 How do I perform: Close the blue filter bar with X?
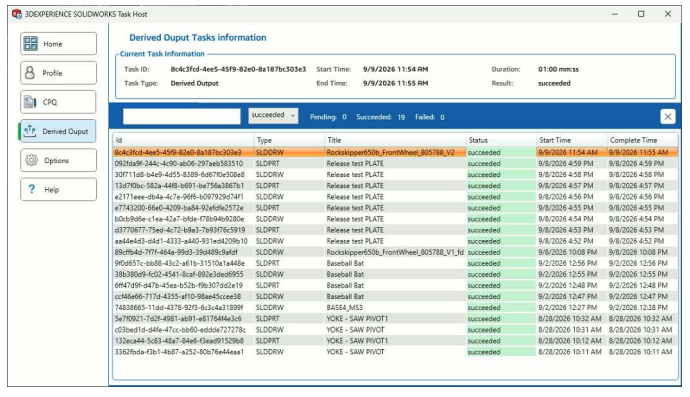pyautogui.click(x=668, y=117)
